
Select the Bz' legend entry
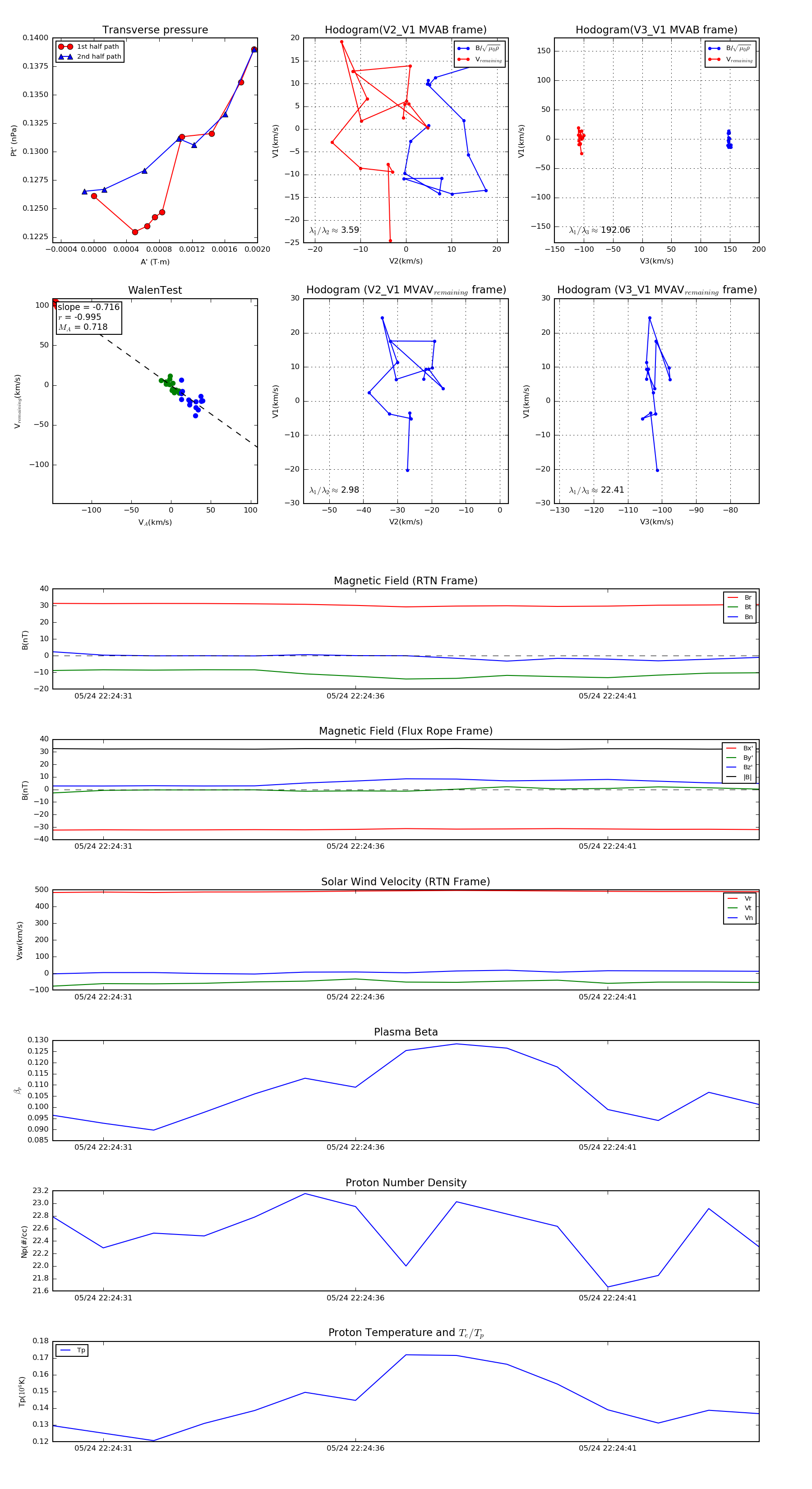coord(739,767)
